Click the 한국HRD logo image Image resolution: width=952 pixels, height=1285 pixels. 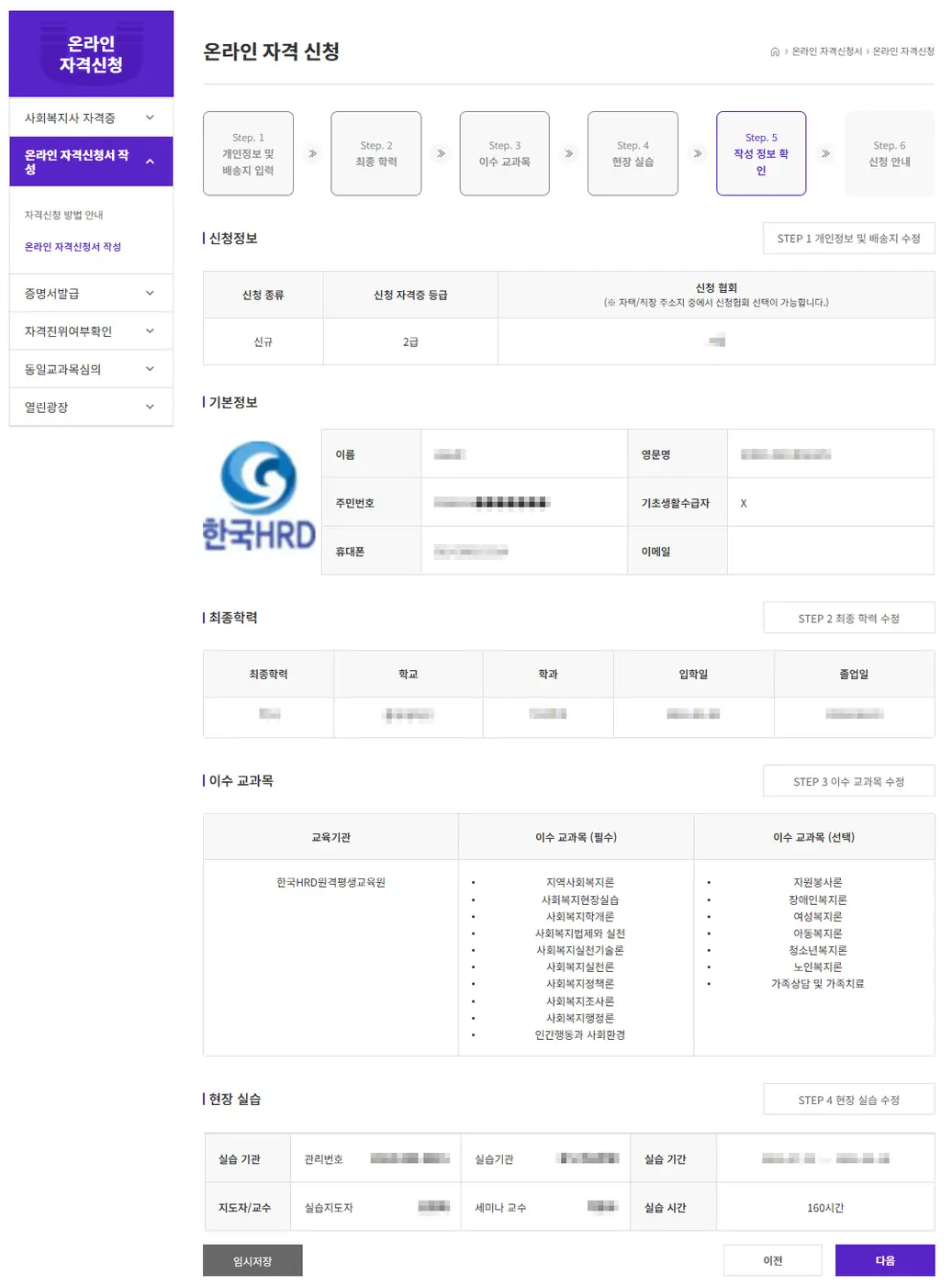(x=259, y=496)
